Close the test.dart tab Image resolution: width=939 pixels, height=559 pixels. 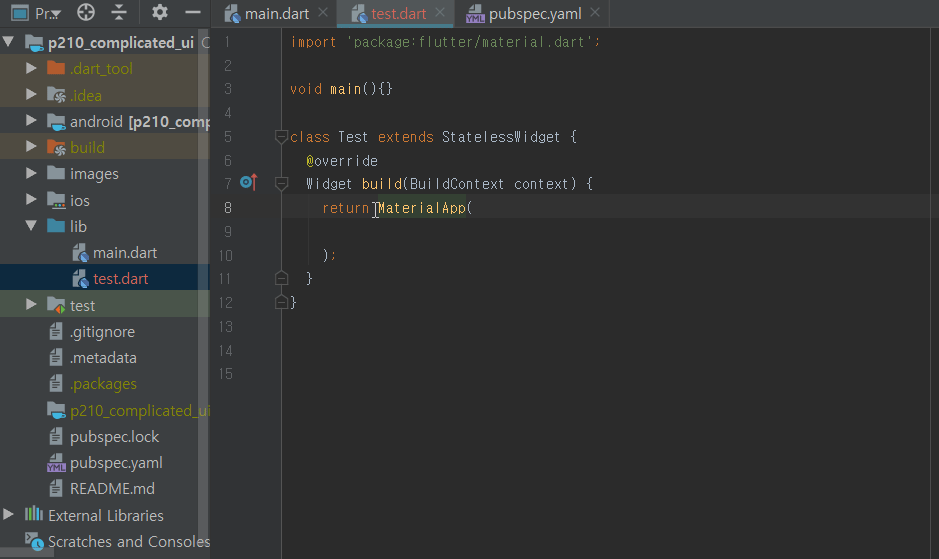tap(440, 13)
